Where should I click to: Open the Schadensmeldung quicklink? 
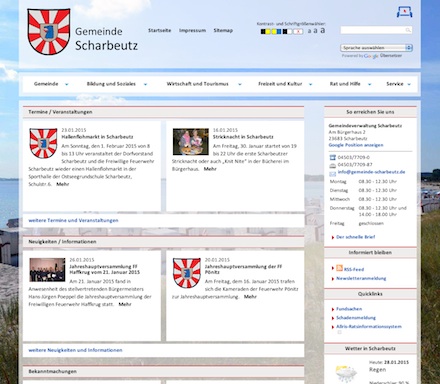pyautogui.click(x=356, y=318)
